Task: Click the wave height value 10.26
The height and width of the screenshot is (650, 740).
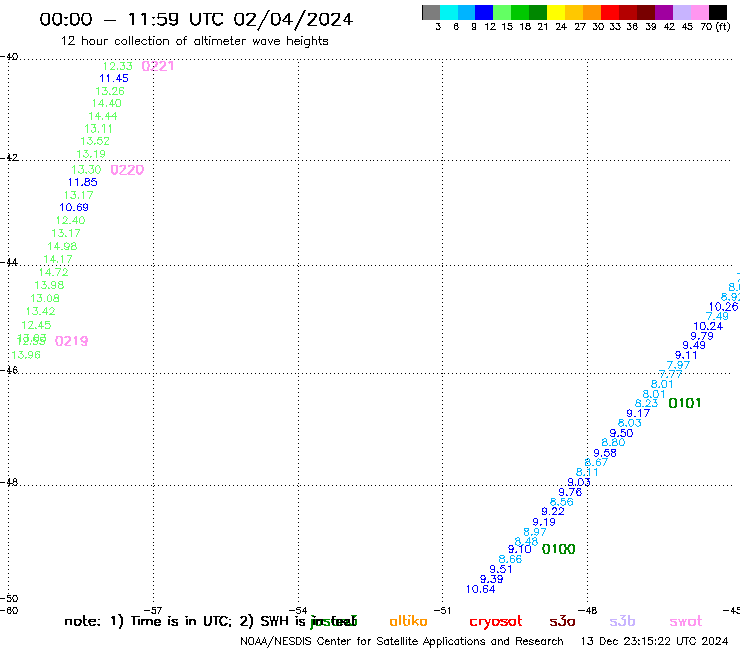Action: click(723, 307)
